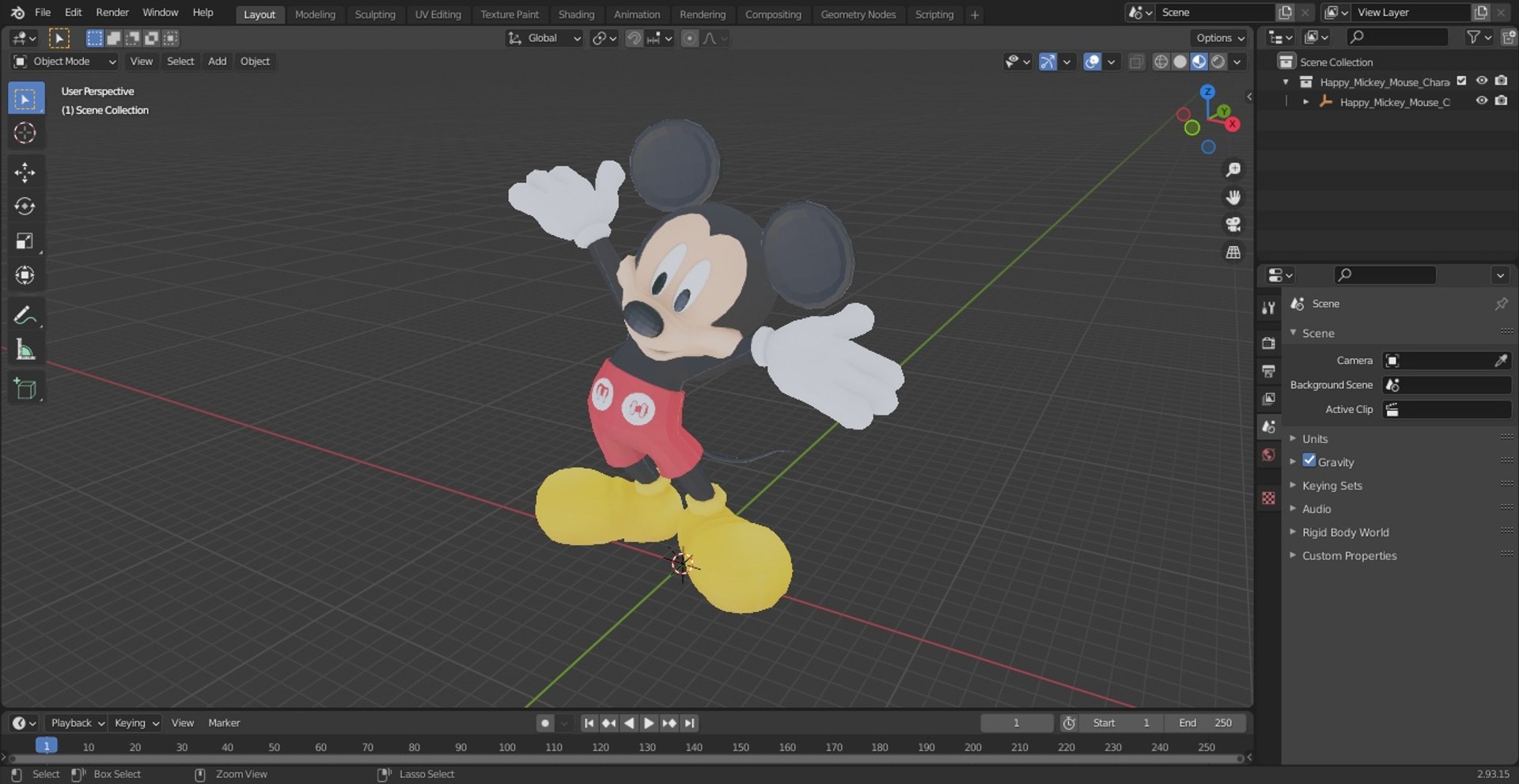Select the Annotate tool
The height and width of the screenshot is (784, 1519).
pos(25,315)
